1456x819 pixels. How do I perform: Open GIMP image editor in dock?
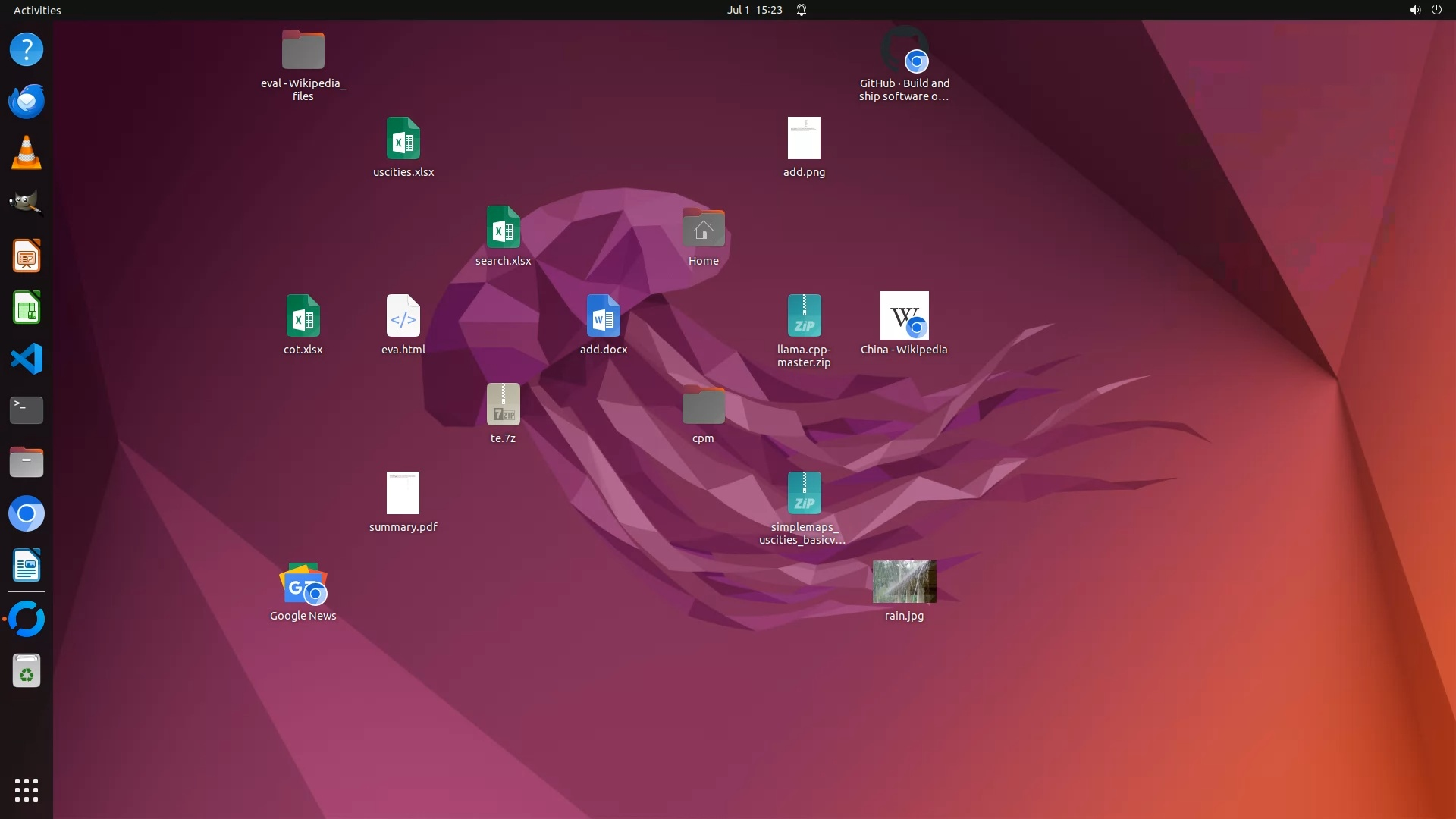pyautogui.click(x=27, y=203)
